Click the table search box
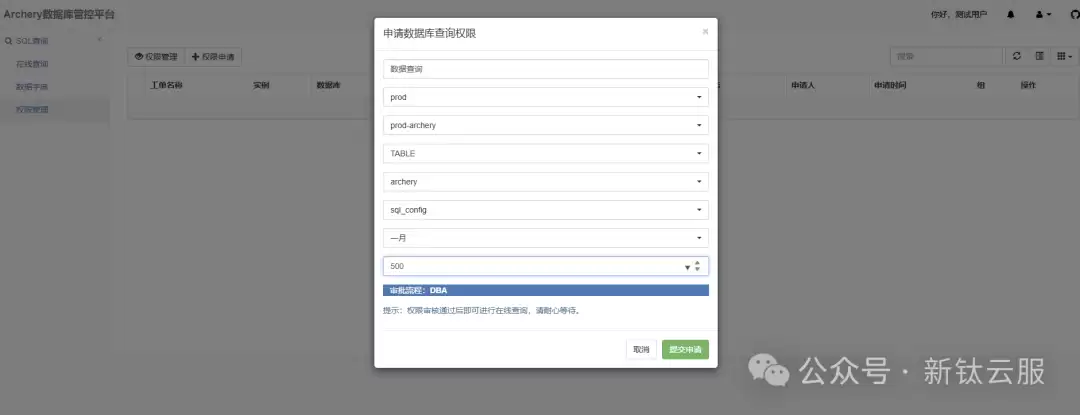1080x415 pixels. click(946, 56)
